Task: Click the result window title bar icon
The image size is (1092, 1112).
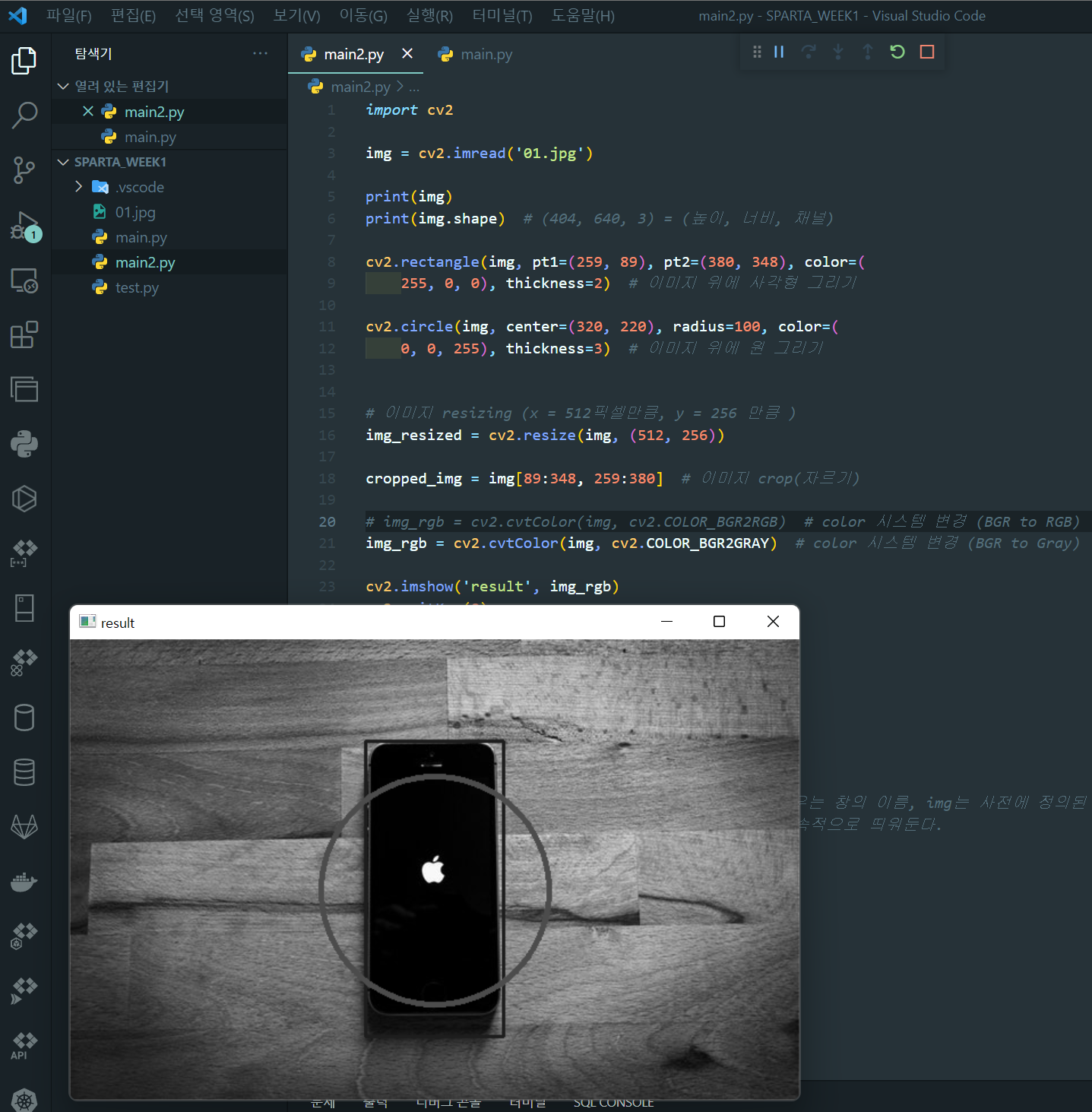Action: [x=87, y=622]
